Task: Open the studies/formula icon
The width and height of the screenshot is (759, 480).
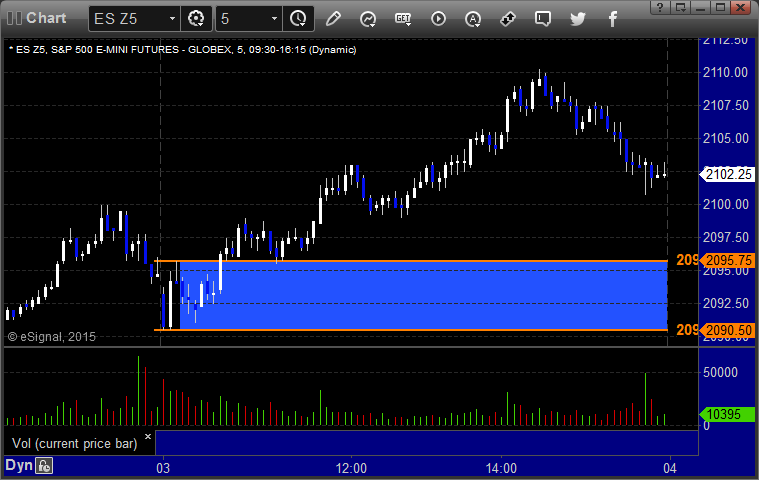Action: 368,19
